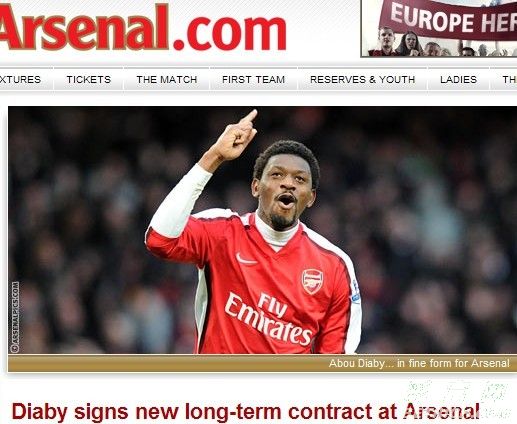Viewport: 517px width, 424px height.
Task: Click the gold photo caption bar
Action: point(263,363)
